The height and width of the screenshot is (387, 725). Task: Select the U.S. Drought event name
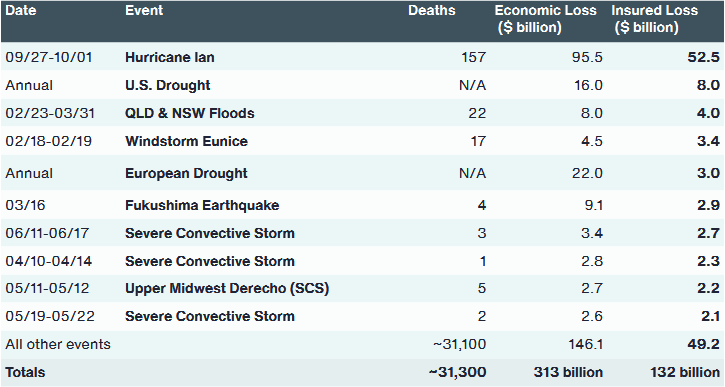(x=167, y=86)
